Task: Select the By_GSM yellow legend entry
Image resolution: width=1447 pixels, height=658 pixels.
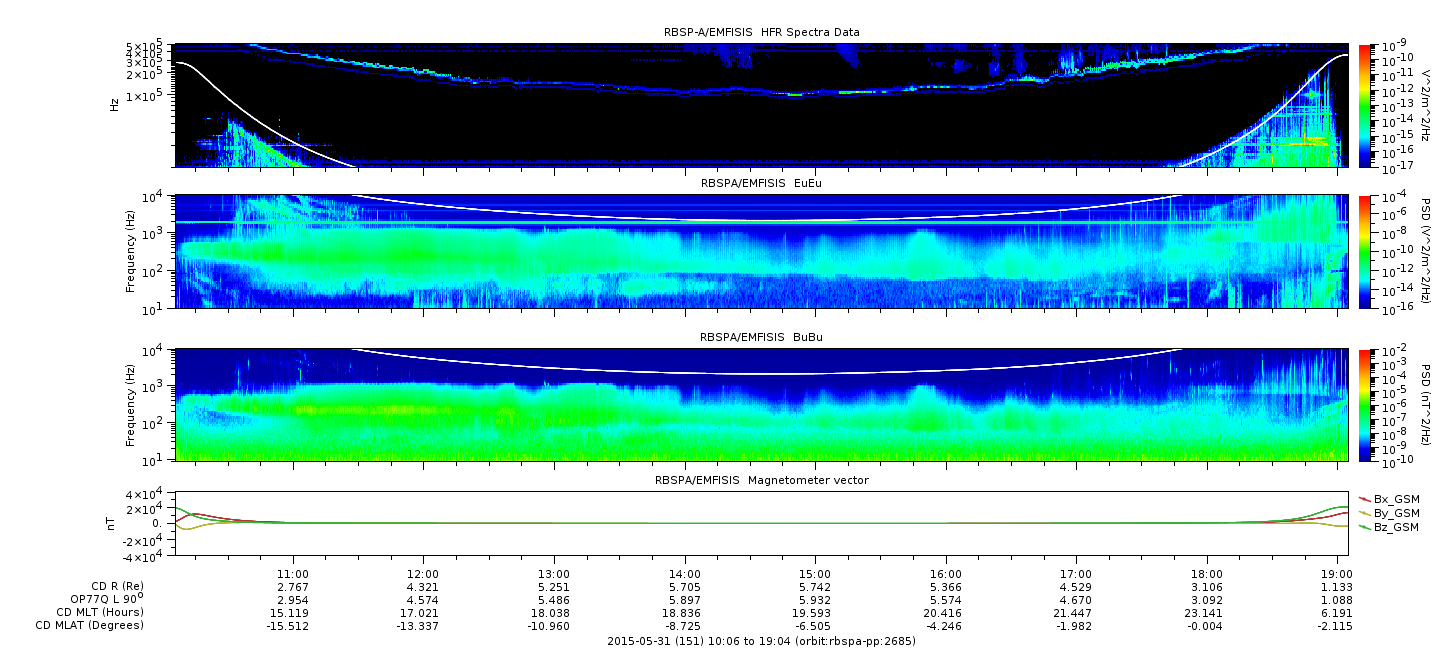Action: (1394, 512)
